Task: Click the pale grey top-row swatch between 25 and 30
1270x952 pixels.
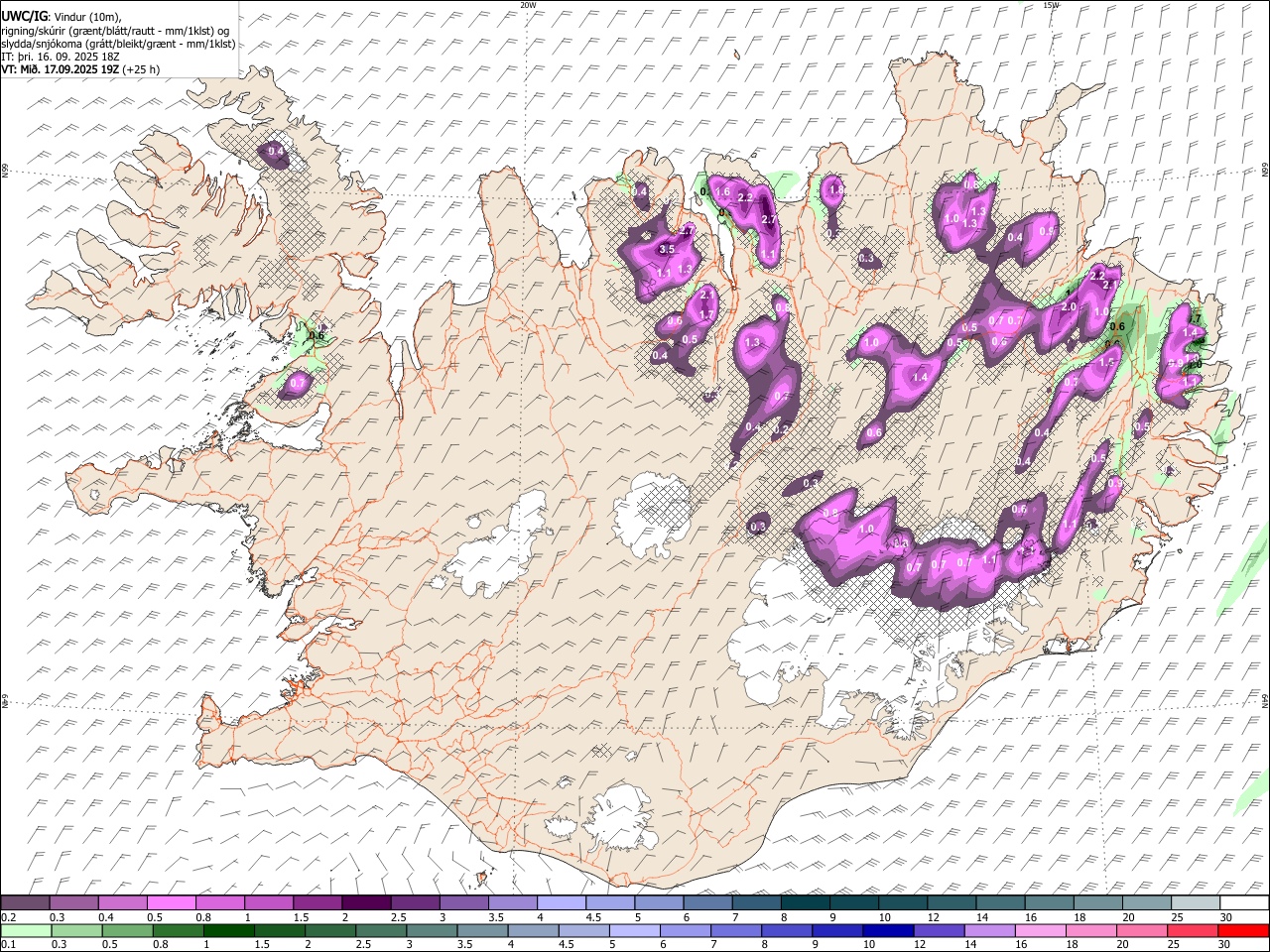Action: [x=1195, y=902]
